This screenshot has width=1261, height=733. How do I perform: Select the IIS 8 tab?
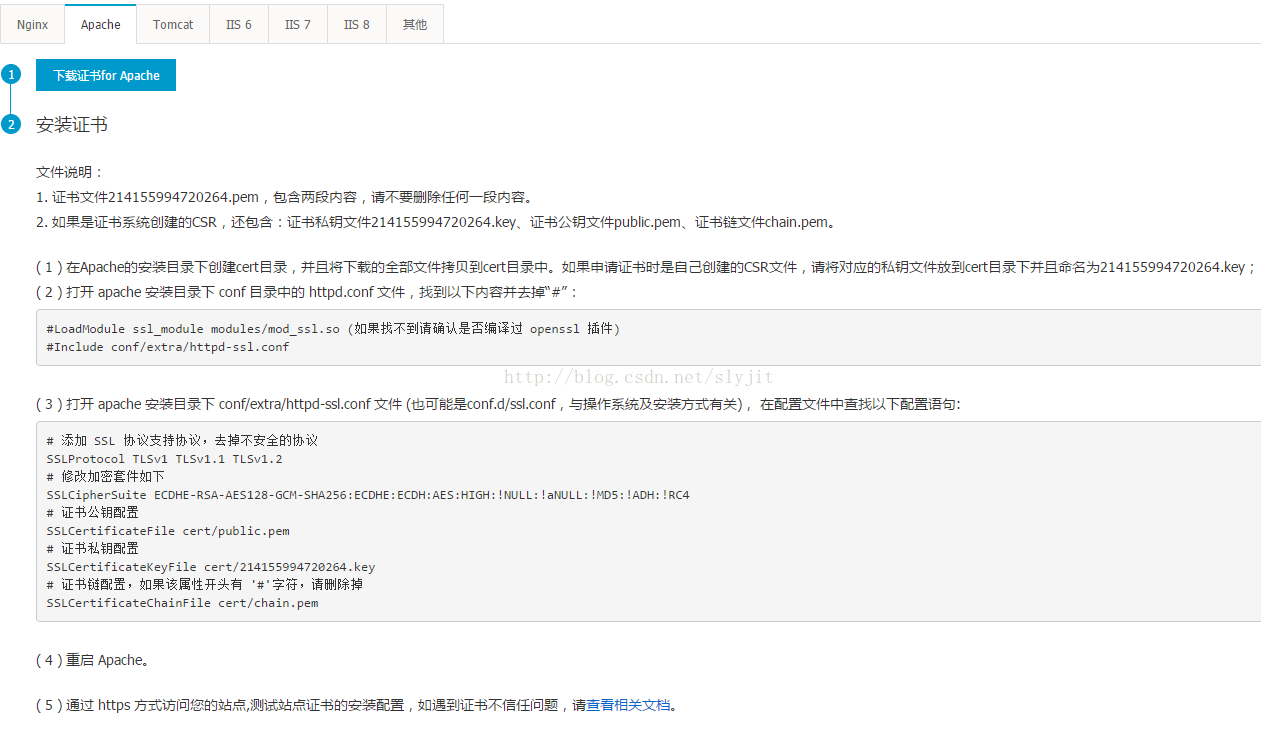(x=357, y=24)
